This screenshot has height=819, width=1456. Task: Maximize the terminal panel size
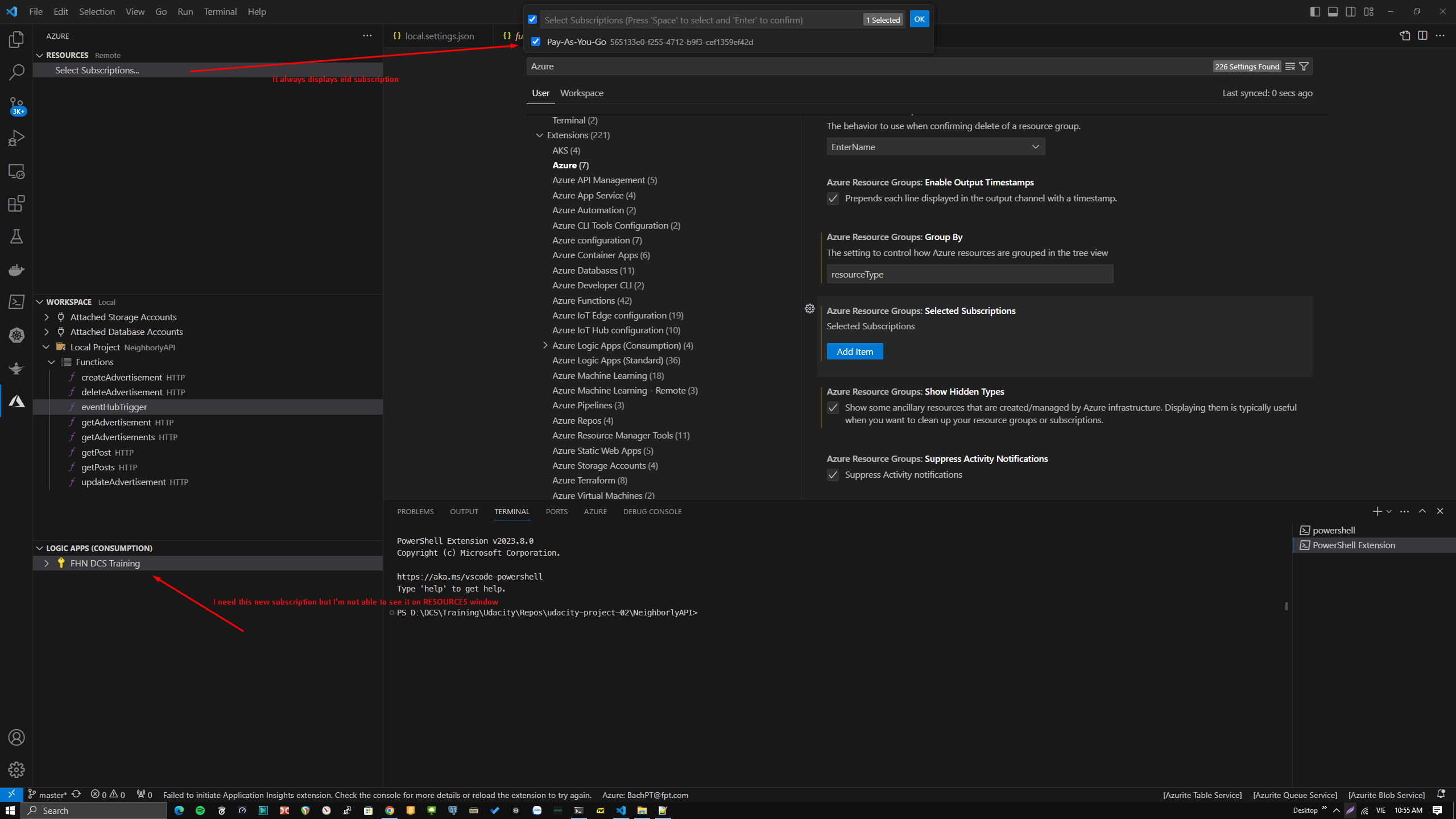pyautogui.click(x=1422, y=511)
